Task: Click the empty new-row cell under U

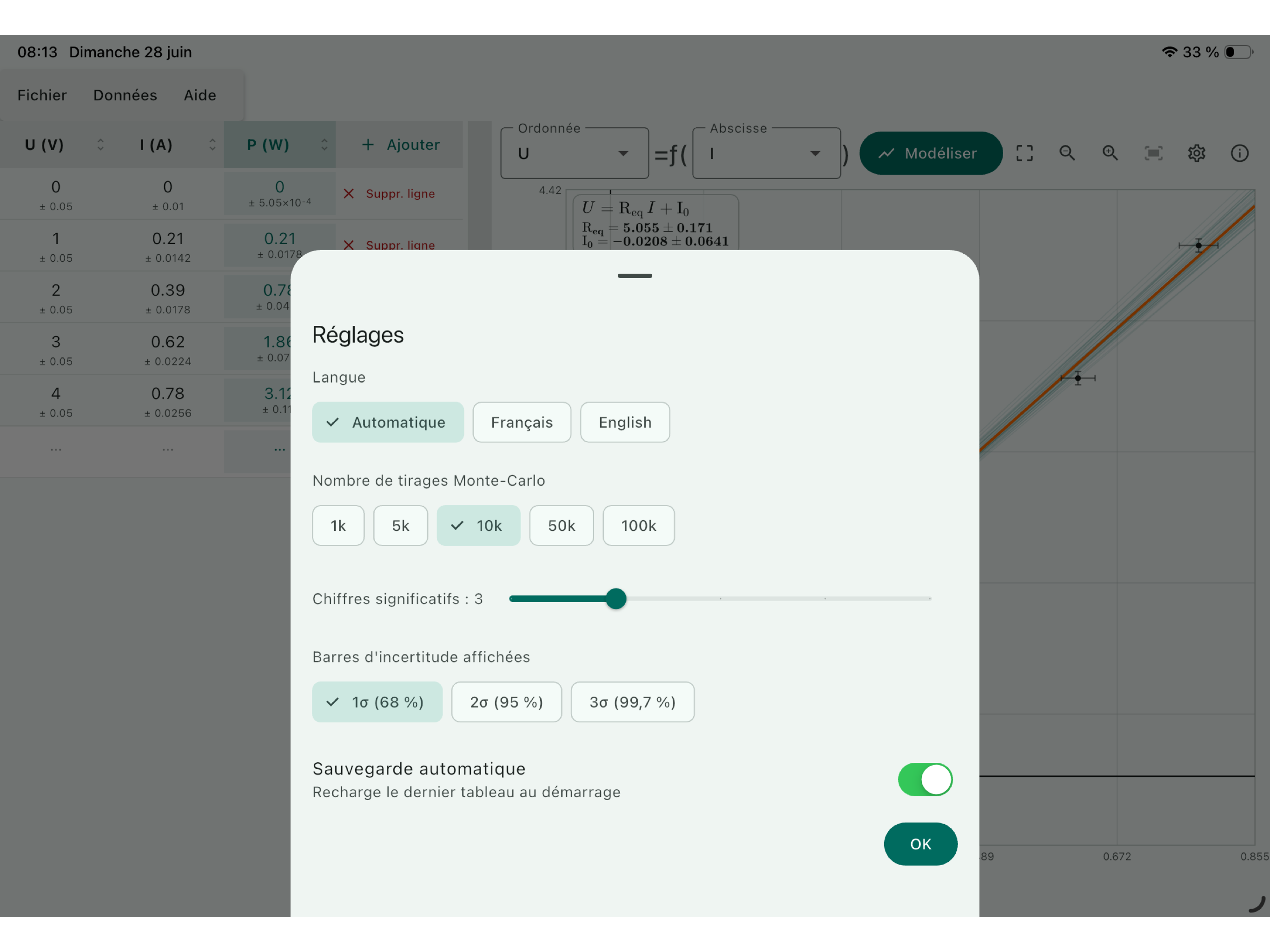Action: [56, 451]
